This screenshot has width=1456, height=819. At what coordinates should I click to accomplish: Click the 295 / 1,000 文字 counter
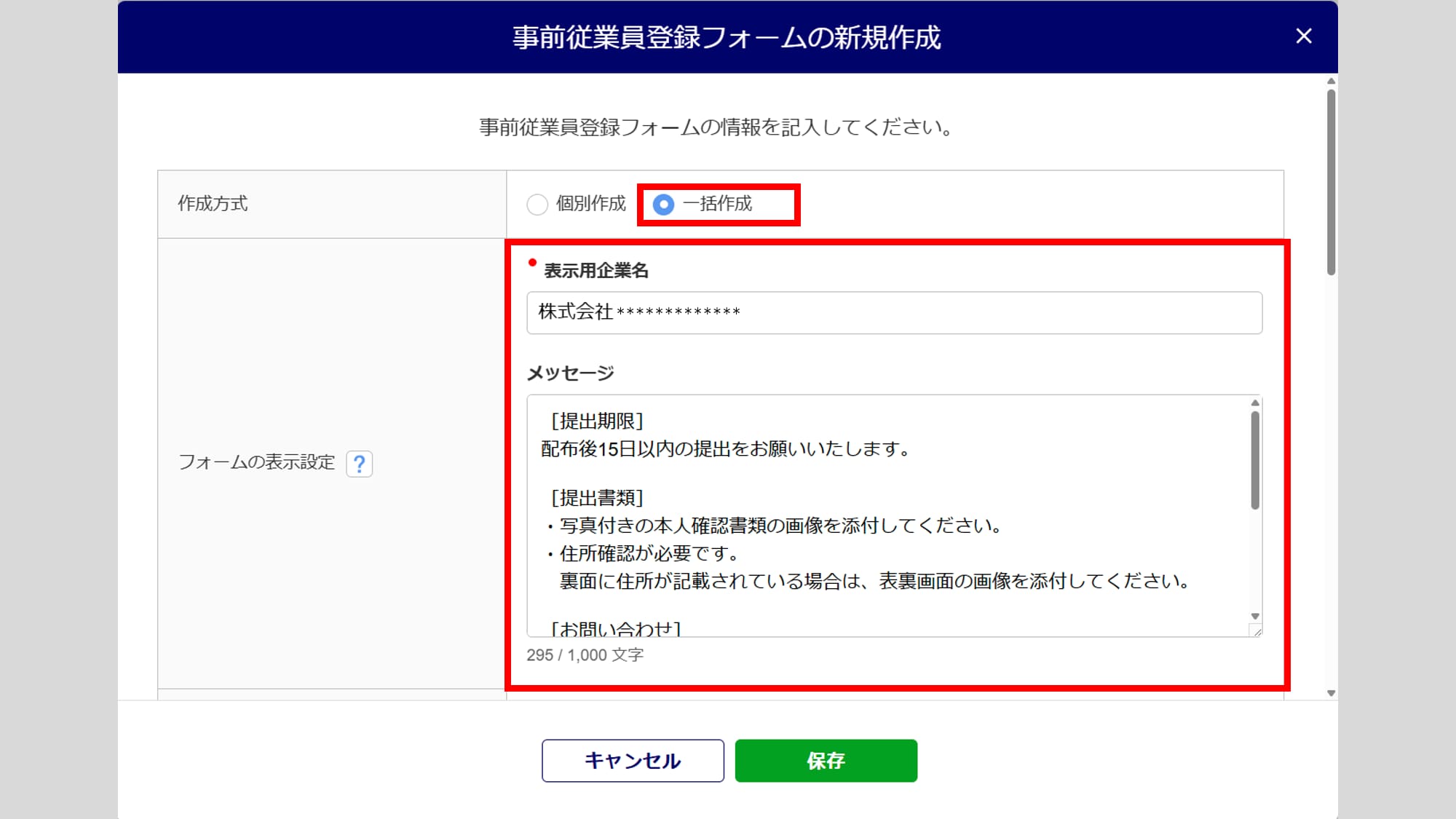click(585, 655)
